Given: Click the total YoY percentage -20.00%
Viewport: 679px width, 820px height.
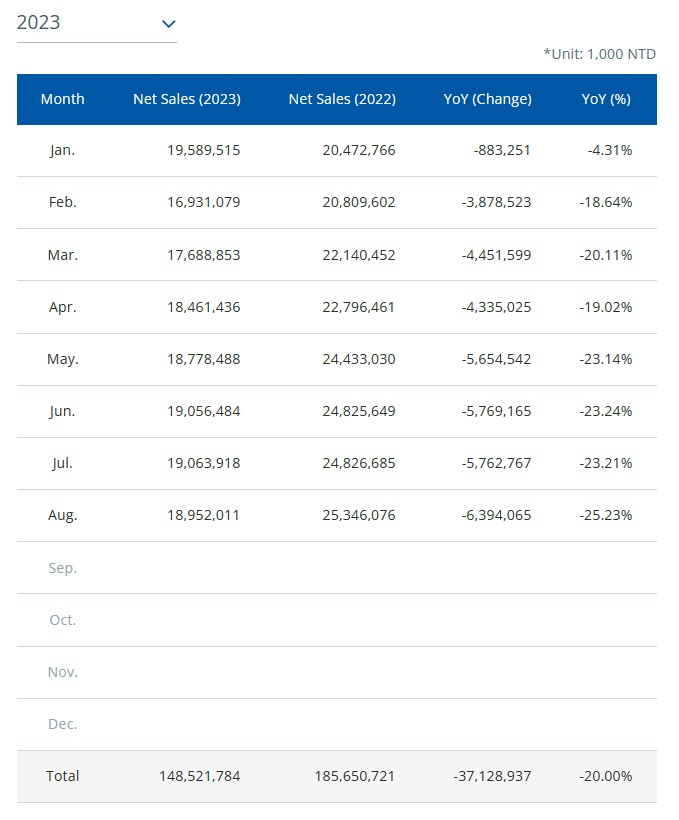Looking at the screenshot, I should tap(606, 776).
